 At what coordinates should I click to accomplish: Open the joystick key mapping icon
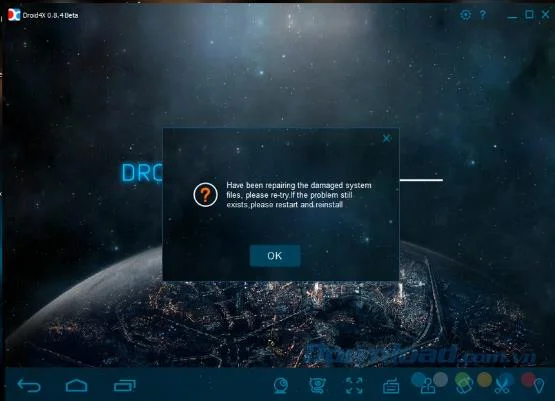pyautogui.click(x=428, y=385)
